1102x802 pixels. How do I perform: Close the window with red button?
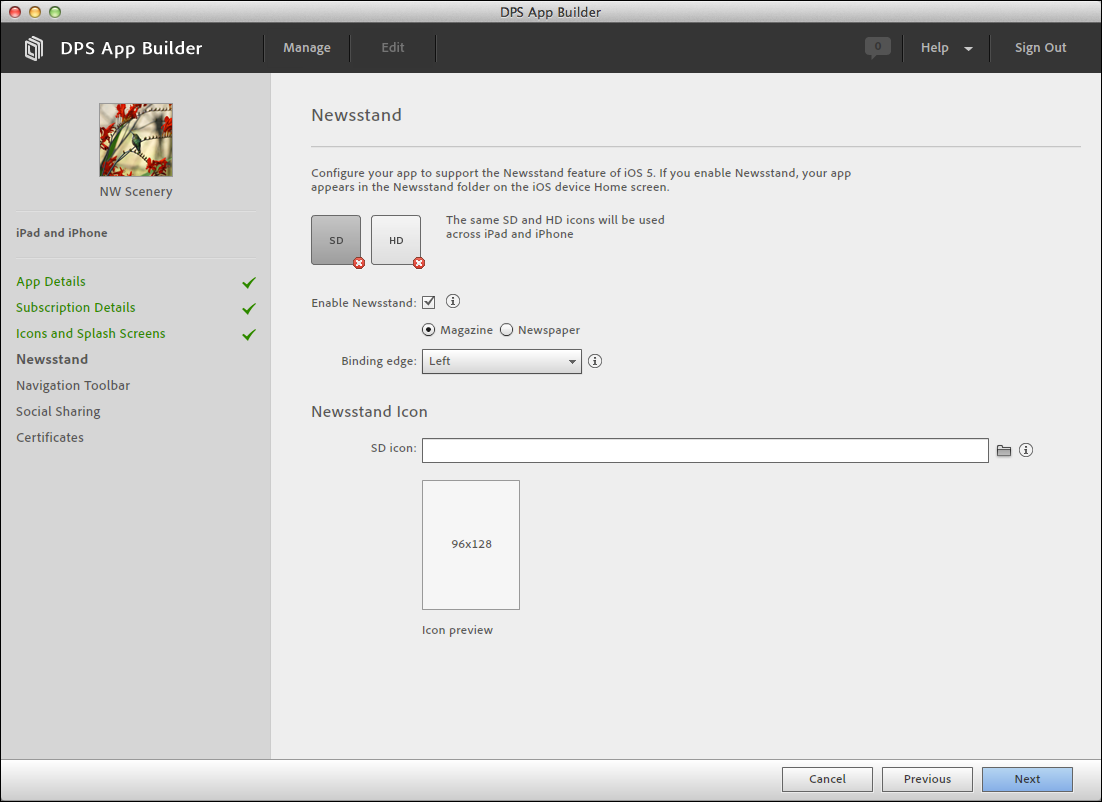click(x=14, y=11)
